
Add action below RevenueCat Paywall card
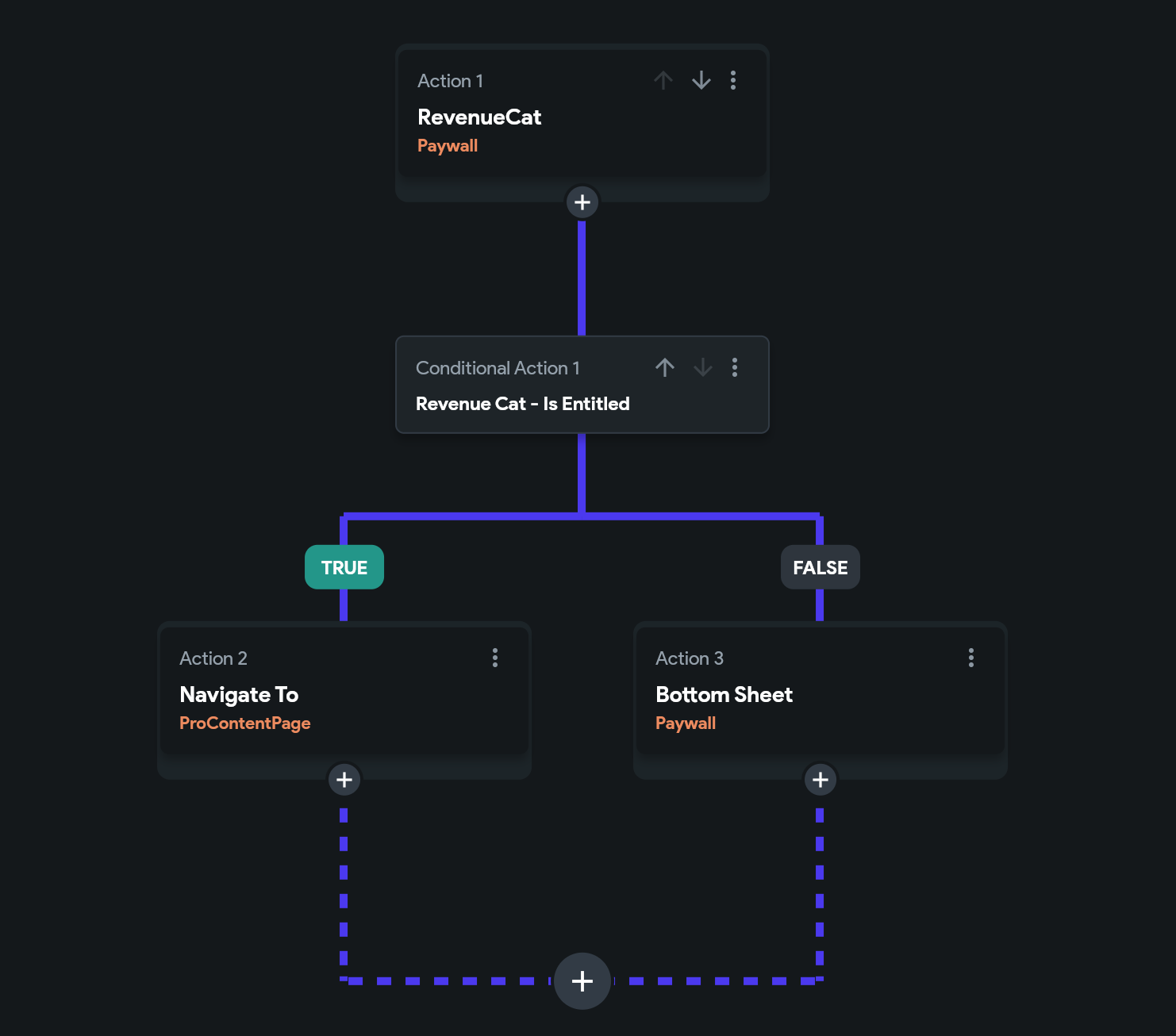582,202
